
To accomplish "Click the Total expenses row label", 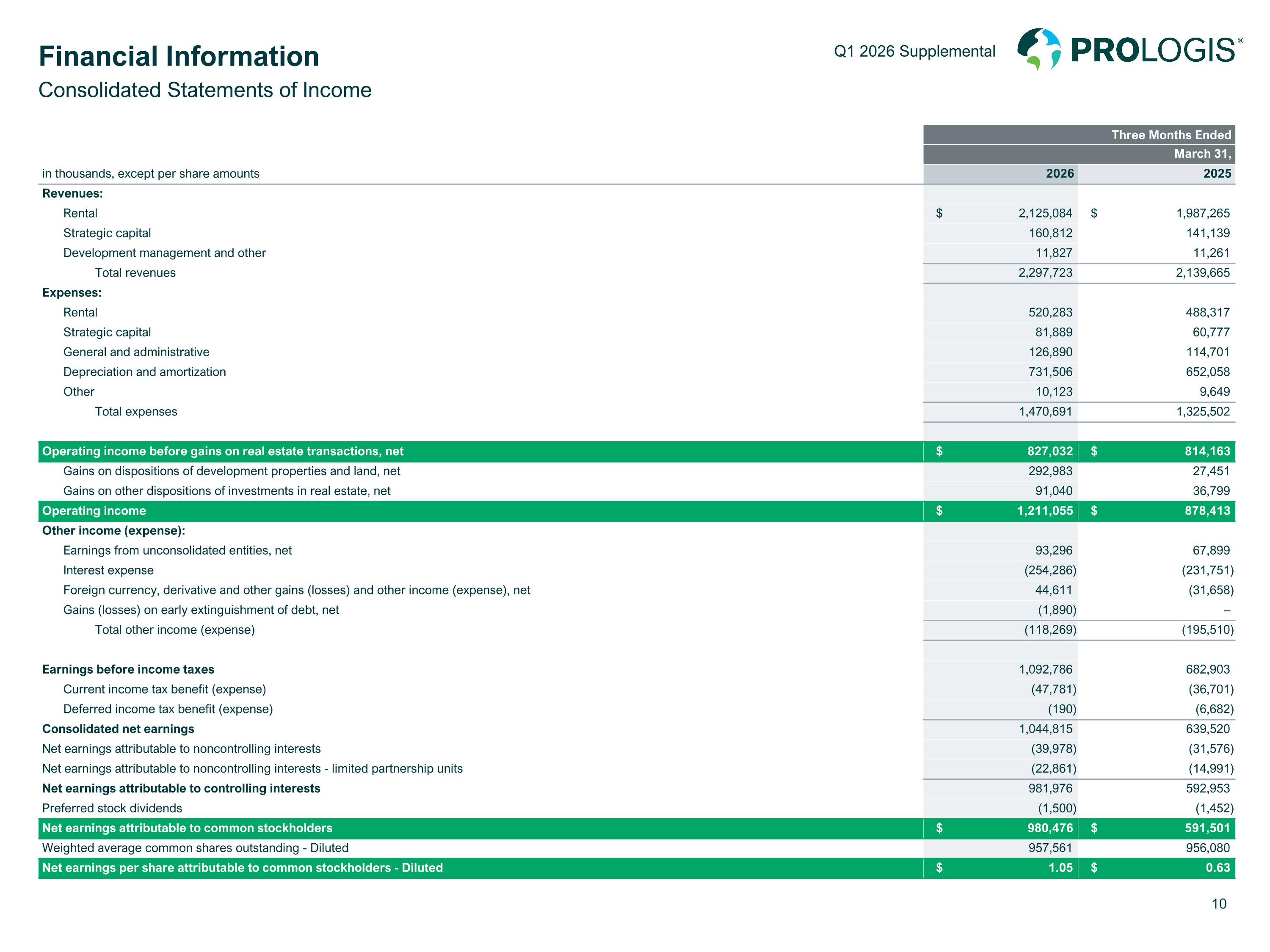I will click(x=136, y=411).
